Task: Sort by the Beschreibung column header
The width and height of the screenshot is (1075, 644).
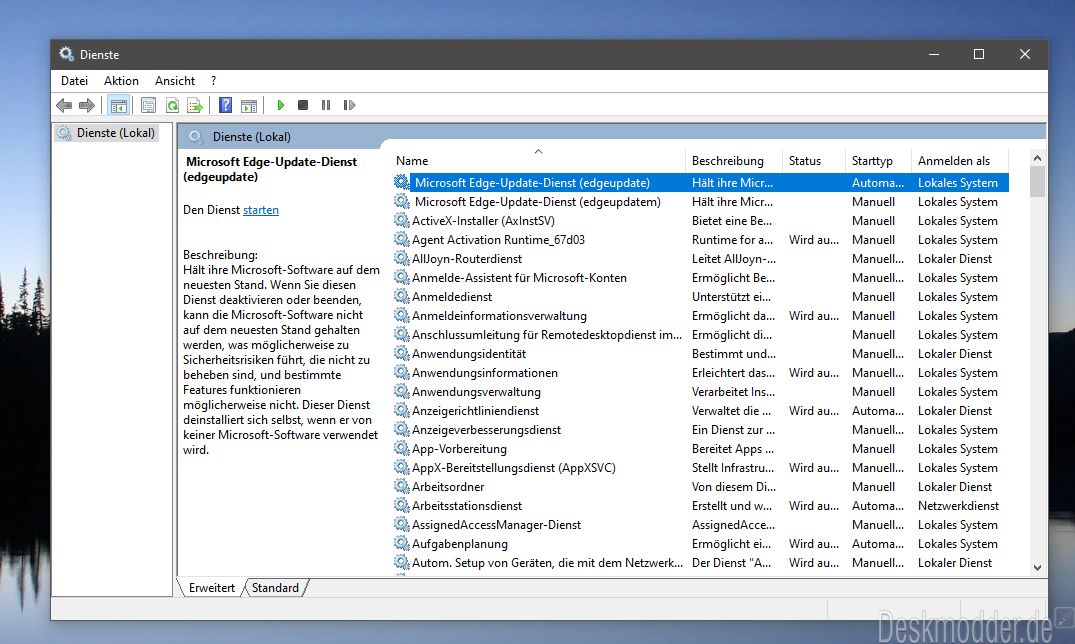Action: pos(734,160)
